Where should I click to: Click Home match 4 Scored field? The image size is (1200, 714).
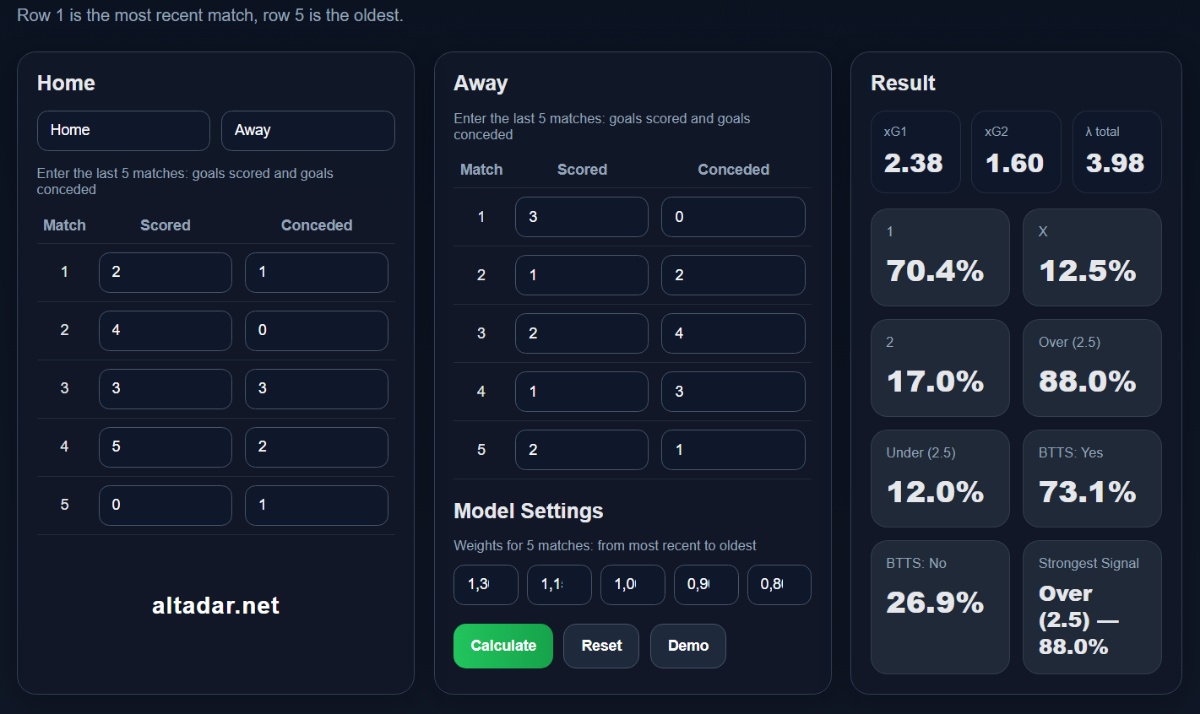165,447
